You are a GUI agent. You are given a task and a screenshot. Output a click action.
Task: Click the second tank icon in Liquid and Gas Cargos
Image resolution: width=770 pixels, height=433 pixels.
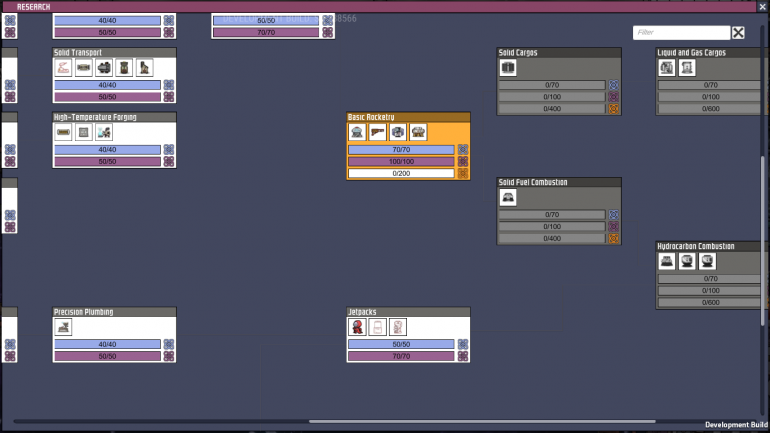(x=687, y=68)
